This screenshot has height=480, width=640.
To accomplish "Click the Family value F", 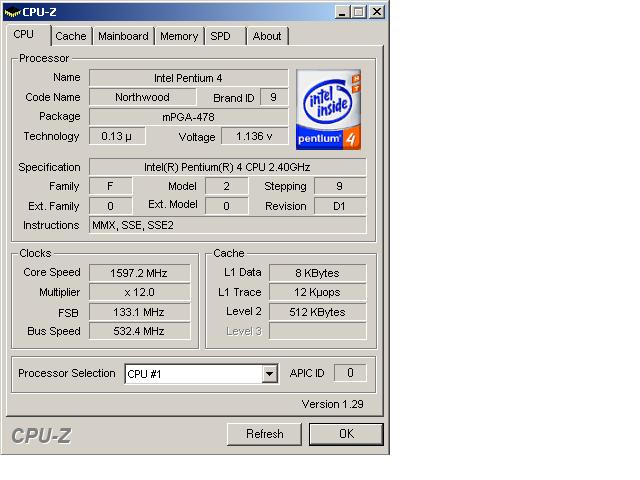I will click(x=111, y=186).
